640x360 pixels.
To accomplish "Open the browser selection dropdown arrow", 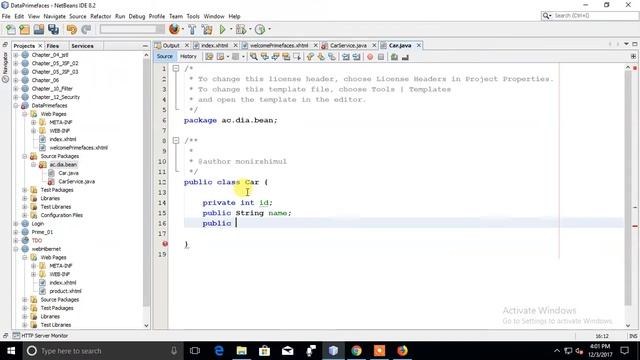I will (182, 29).
